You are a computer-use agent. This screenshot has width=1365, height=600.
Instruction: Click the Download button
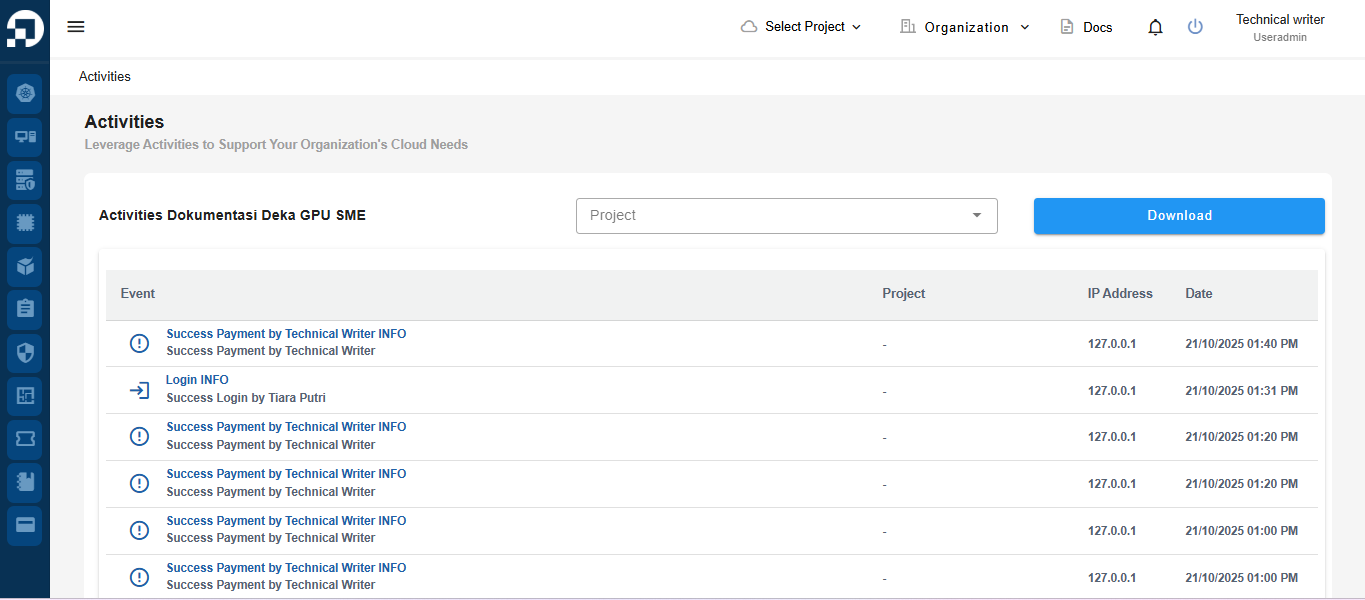1179,216
